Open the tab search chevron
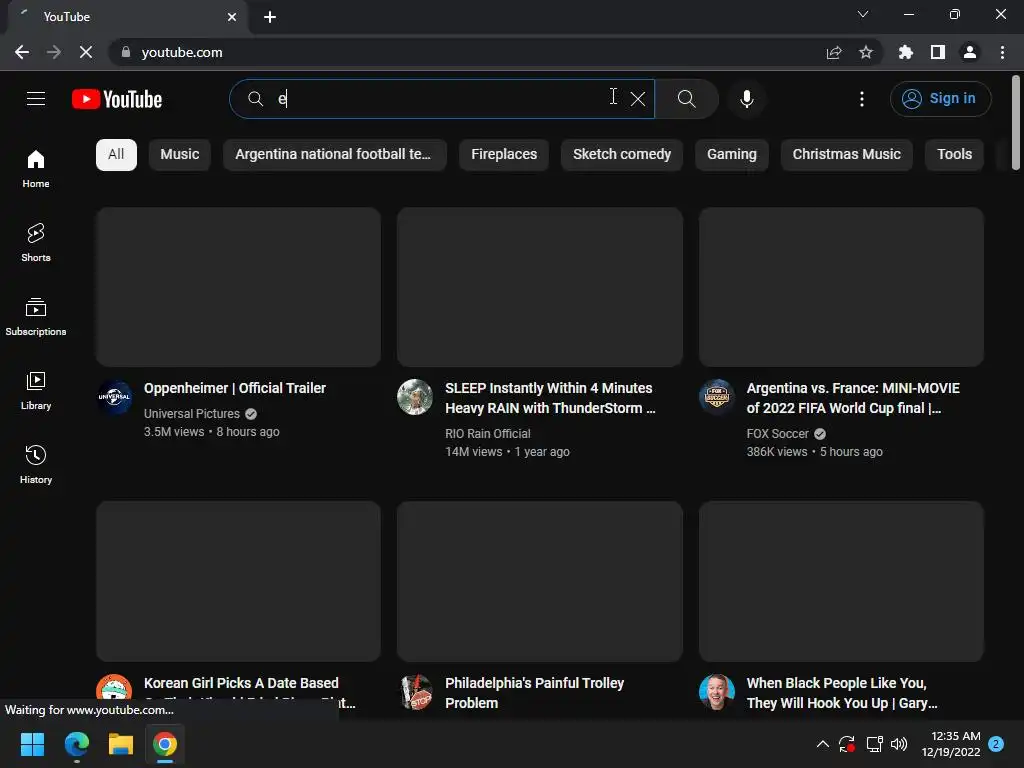Viewport: 1024px width, 768px height. click(x=863, y=14)
